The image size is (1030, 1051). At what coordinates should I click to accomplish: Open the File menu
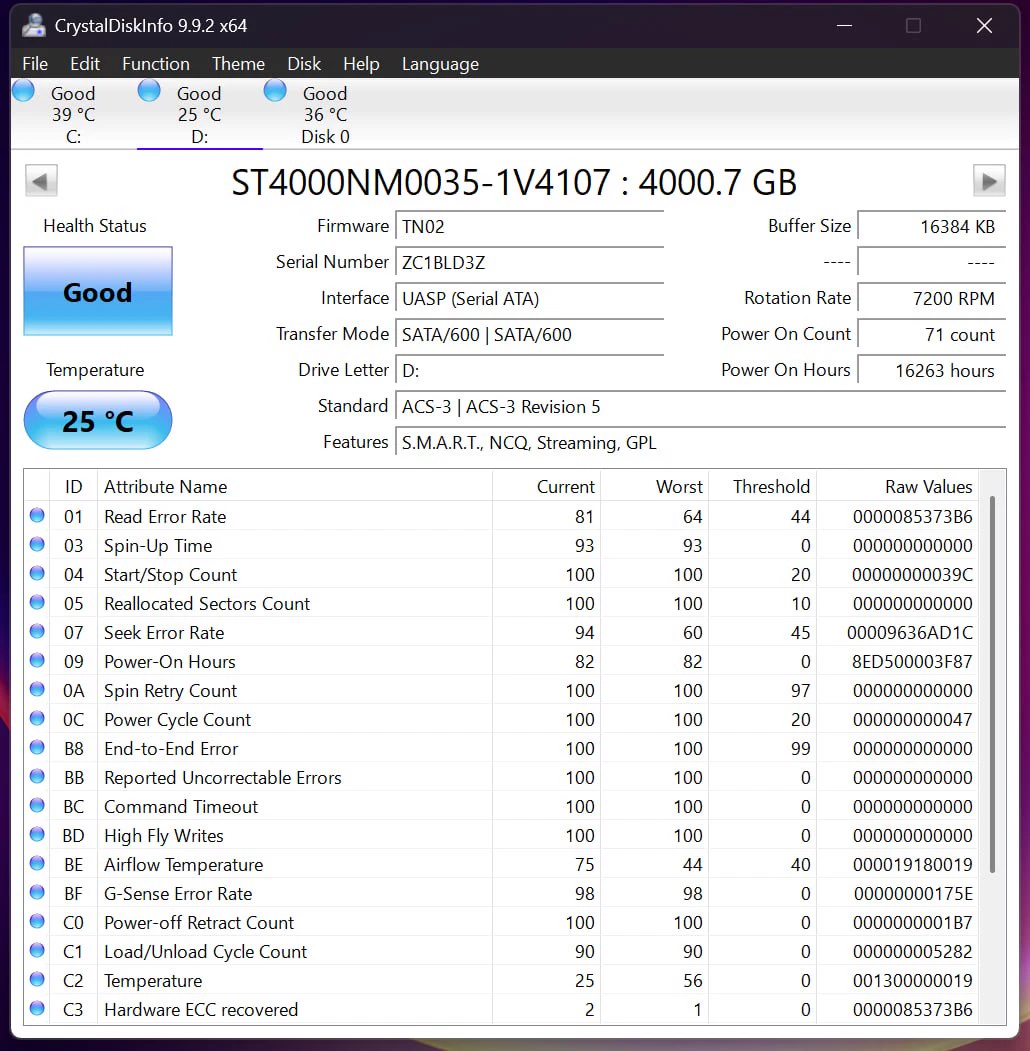pyautogui.click(x=35, y=64)
